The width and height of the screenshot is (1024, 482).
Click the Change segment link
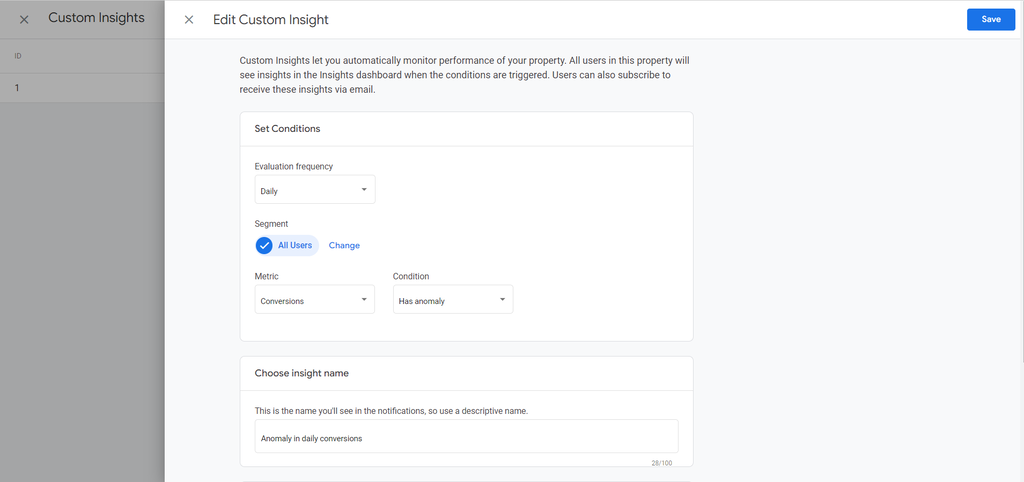pos(344,245)
